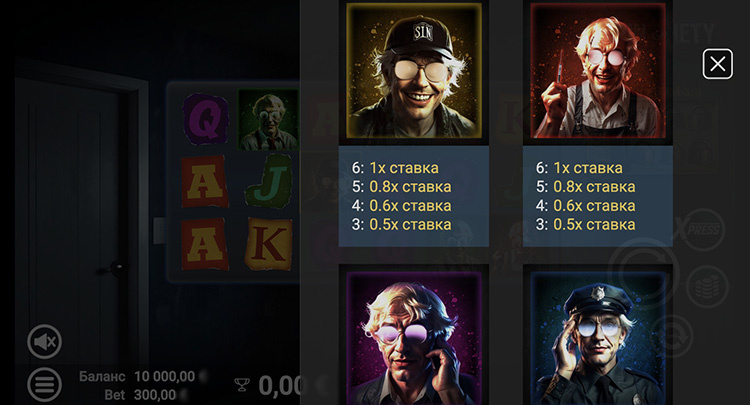750x405 pixels.
Task: Select the police officer character portrait
Action: 598,339
